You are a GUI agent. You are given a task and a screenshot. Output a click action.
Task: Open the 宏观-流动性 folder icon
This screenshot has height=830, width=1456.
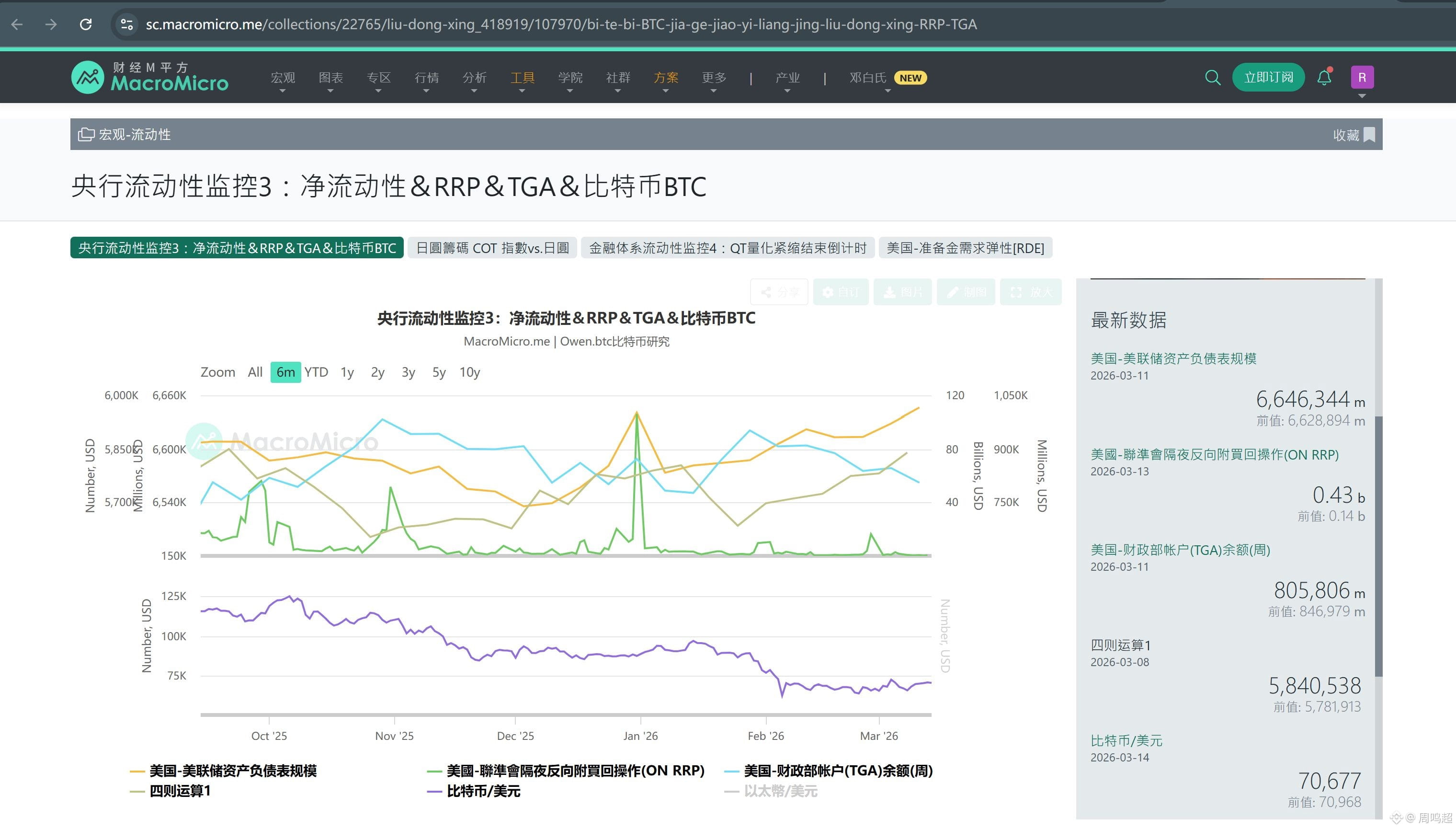pyautogui.click(x=86, y=135)
